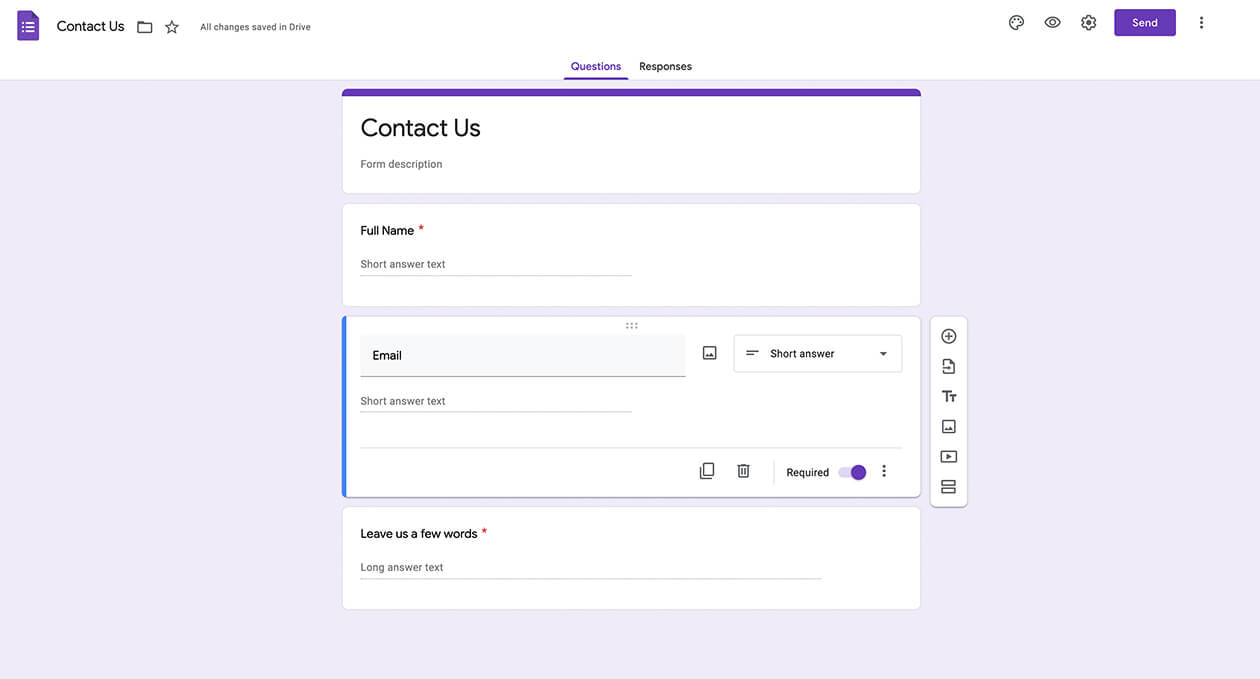Add a new question from sidebar

[x=949, y=336]
